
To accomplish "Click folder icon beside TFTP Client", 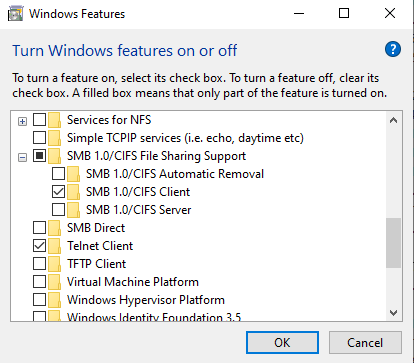I will point(54,264).
